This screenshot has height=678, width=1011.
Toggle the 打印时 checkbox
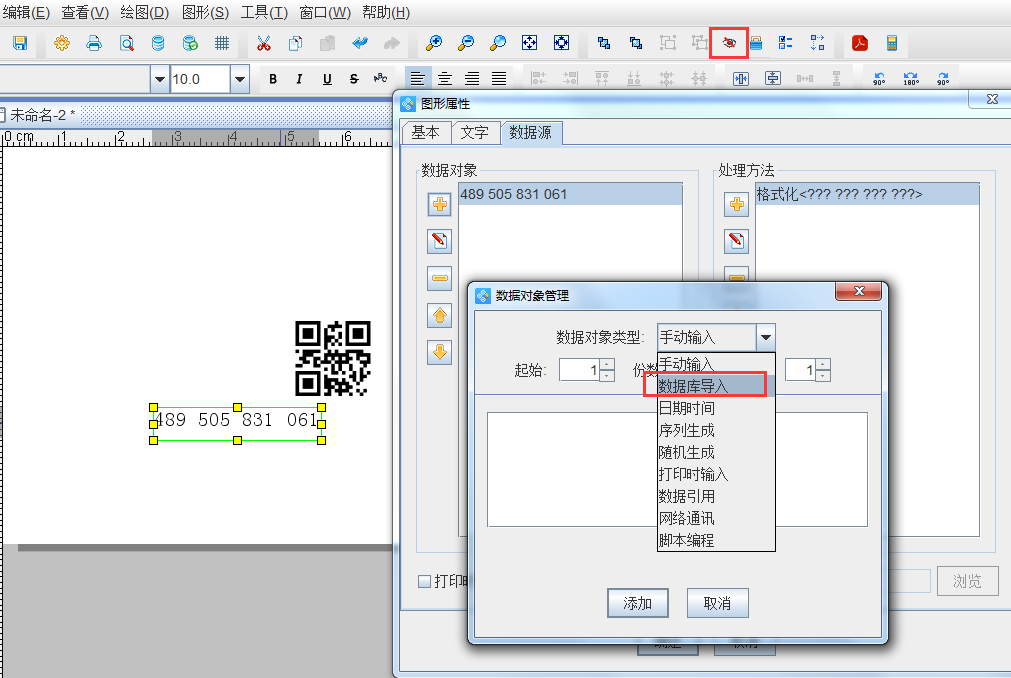click(424, 581)
